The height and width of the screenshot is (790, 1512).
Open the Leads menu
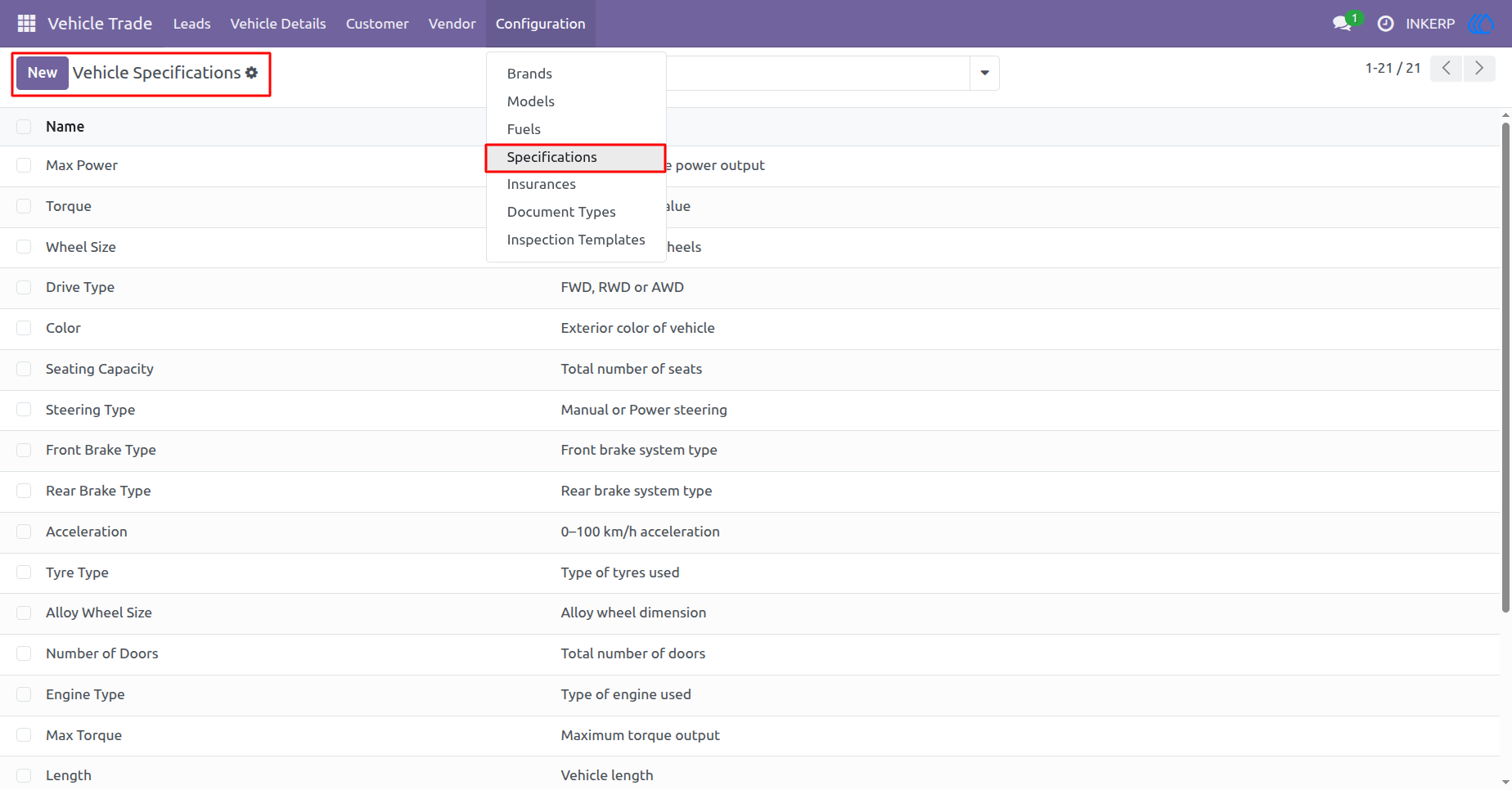click(191, 24)
